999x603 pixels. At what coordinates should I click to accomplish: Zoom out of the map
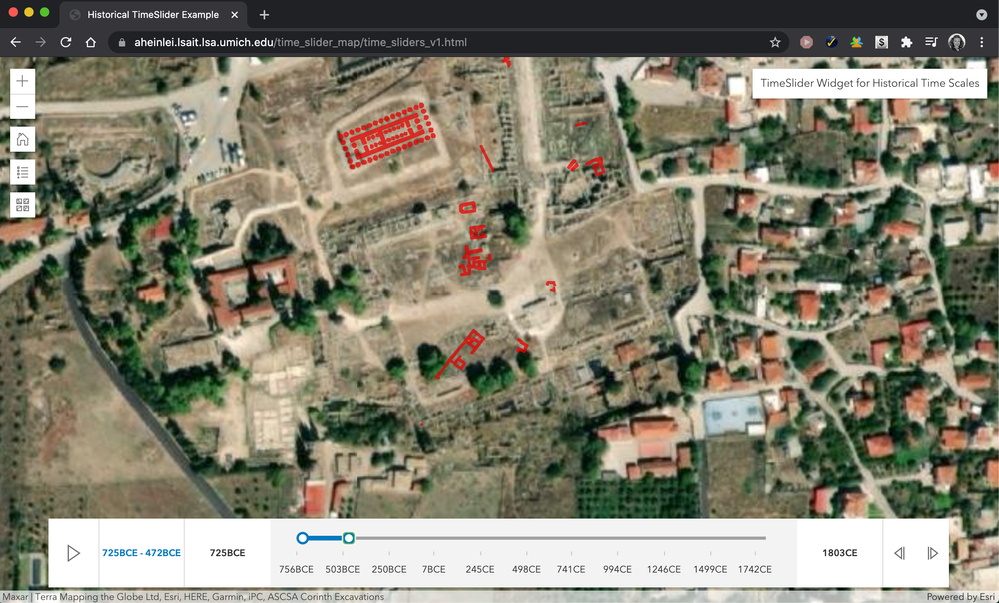click(x=22, y=107)
